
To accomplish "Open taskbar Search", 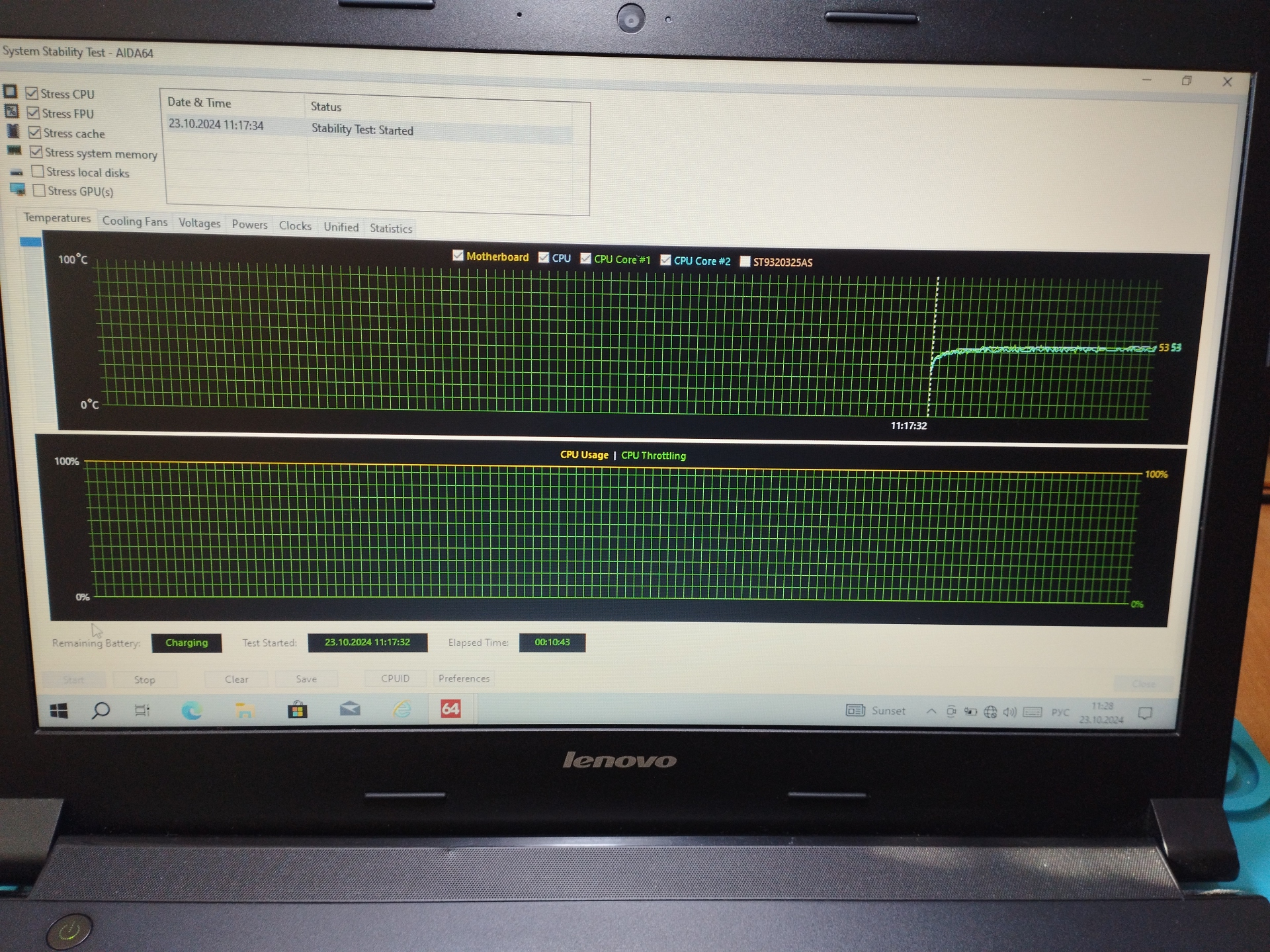I will point(101,711).
